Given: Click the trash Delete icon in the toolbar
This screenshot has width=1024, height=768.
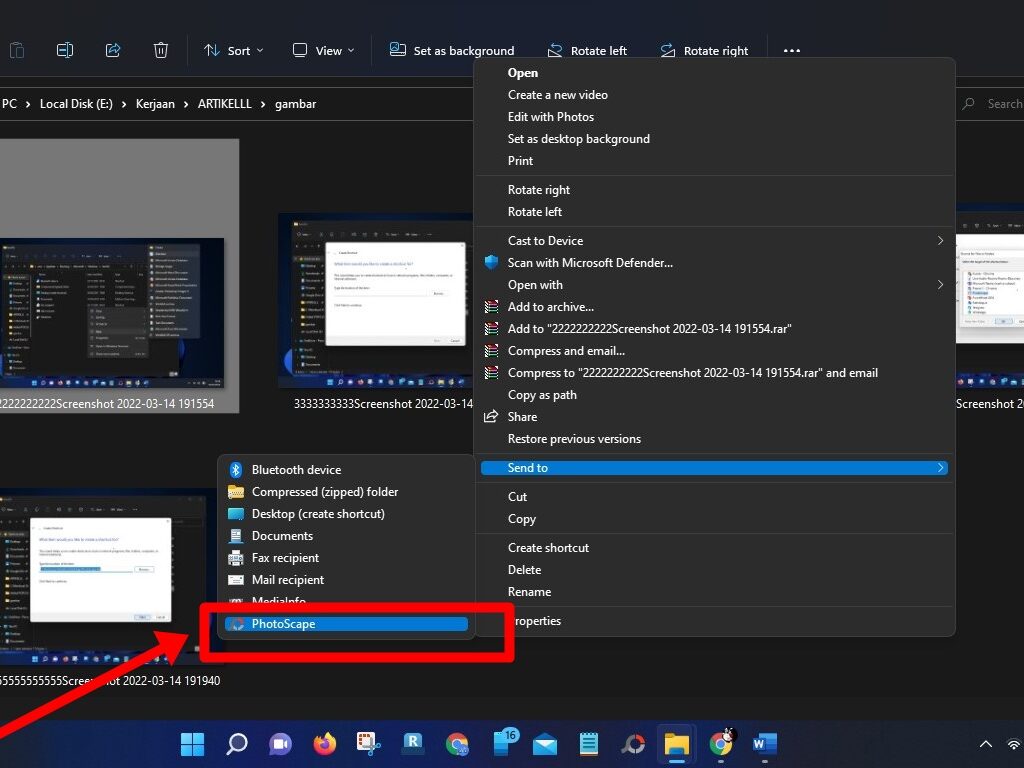Looking at the screenshot, I should click(x=161, y=50).
